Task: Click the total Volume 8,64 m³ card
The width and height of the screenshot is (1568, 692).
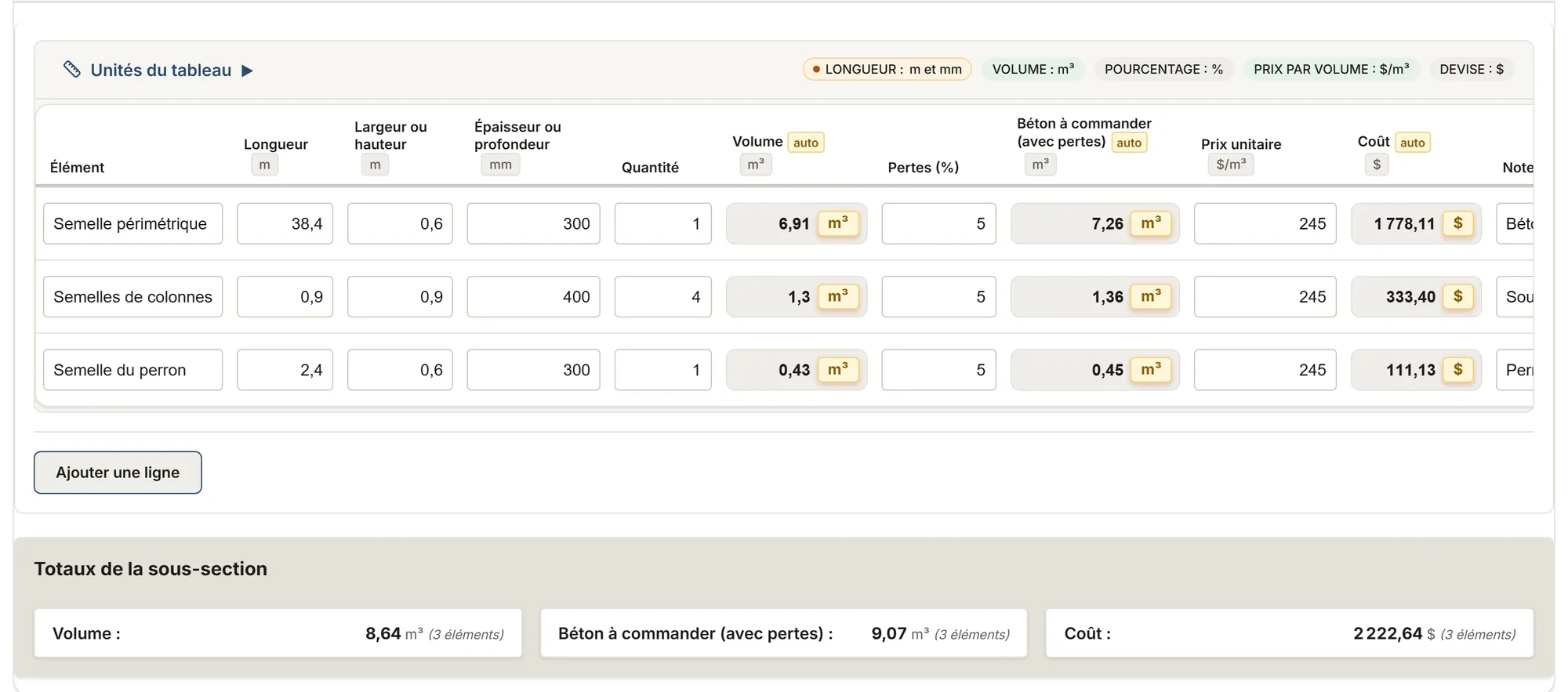Action: coord(278,633)
